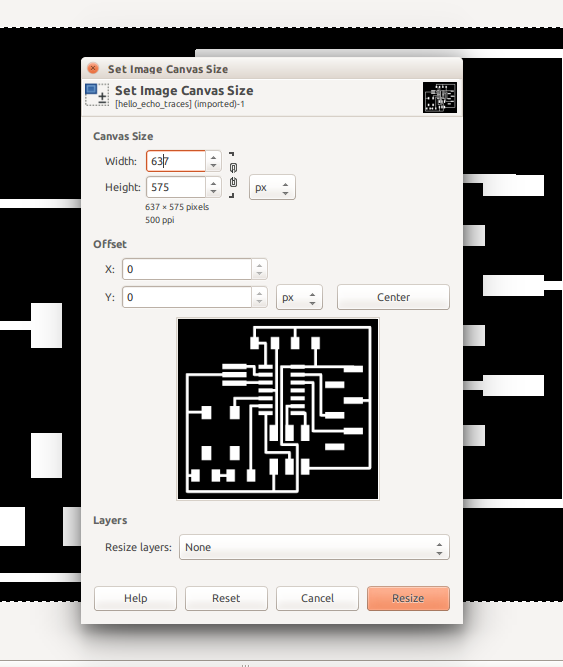The image size is (563, 667).
Task: Increase Height with up arrow
Action: click(x=213, y=183)
